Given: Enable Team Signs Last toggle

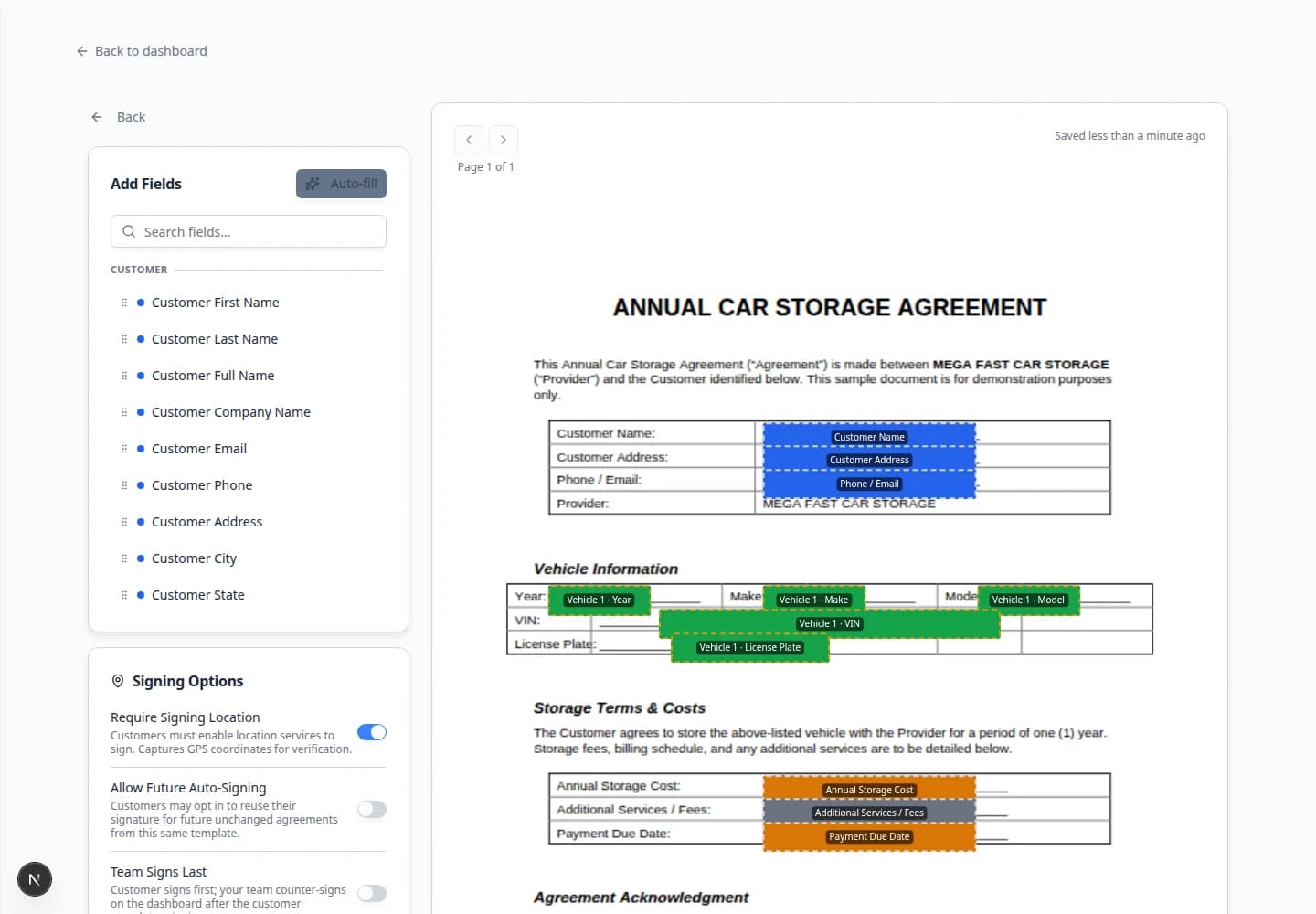Looking at the screenshot, I should (372, 893).
